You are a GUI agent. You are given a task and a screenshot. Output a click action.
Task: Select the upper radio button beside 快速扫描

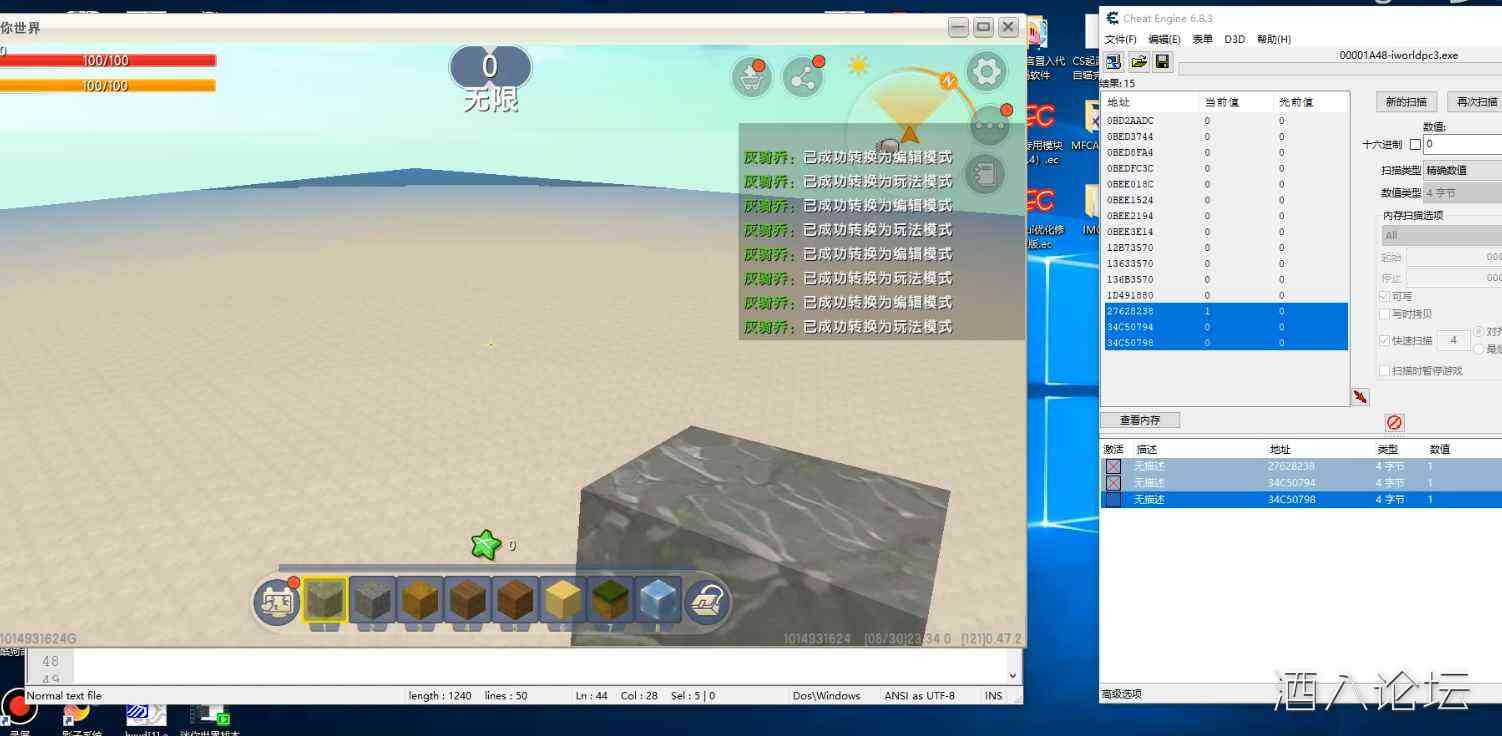pos(1479,331)
